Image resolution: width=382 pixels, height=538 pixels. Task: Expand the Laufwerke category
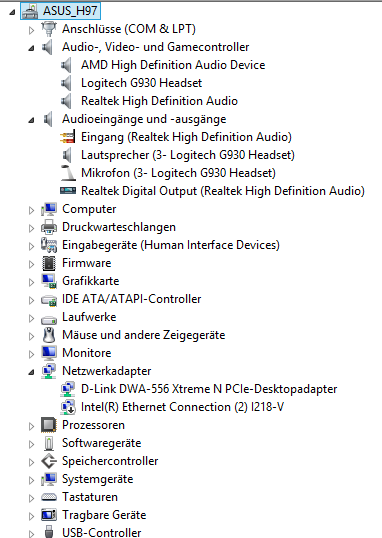(x=31, y=318)
